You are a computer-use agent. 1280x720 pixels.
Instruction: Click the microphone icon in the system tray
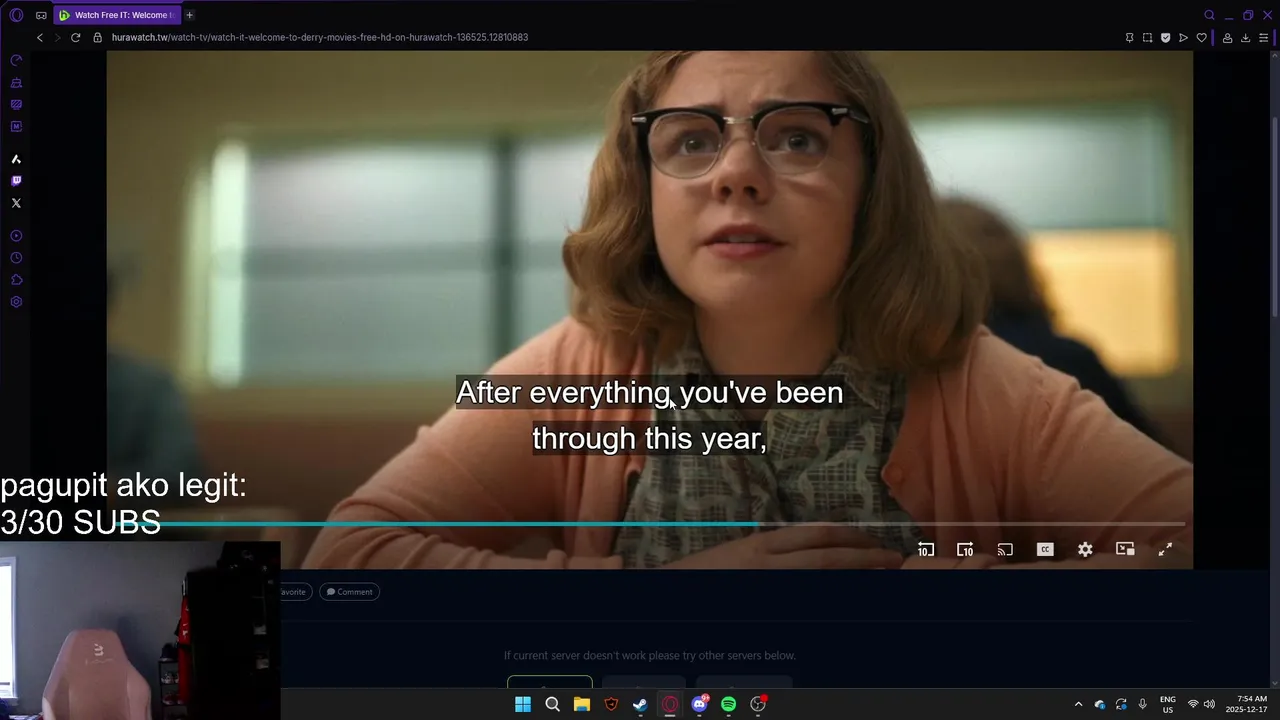pyautogui.click(x=1142, y=704)
